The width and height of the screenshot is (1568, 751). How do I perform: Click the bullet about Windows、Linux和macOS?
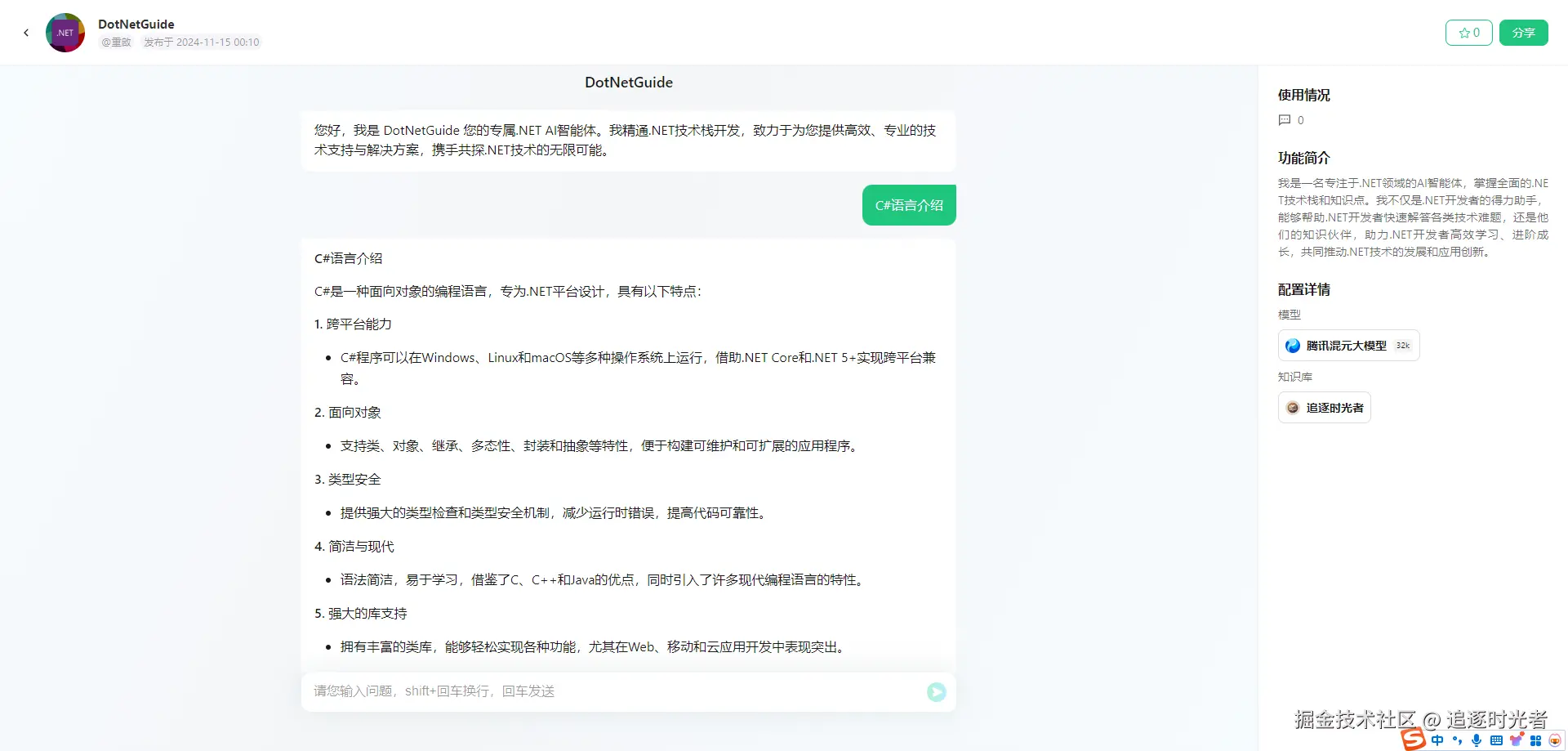[638, 369]
